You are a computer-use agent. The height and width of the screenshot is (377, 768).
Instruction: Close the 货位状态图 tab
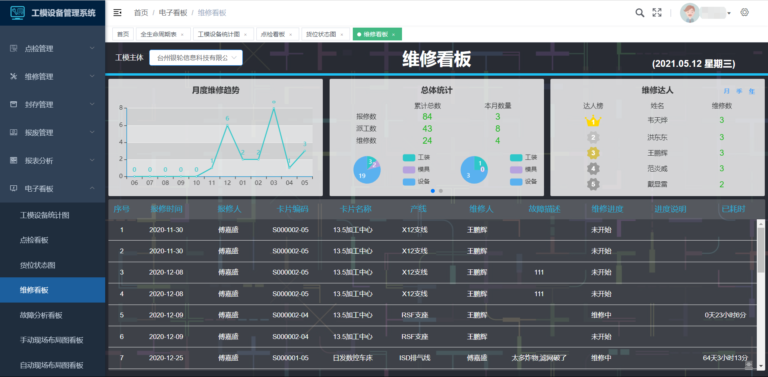341,35
